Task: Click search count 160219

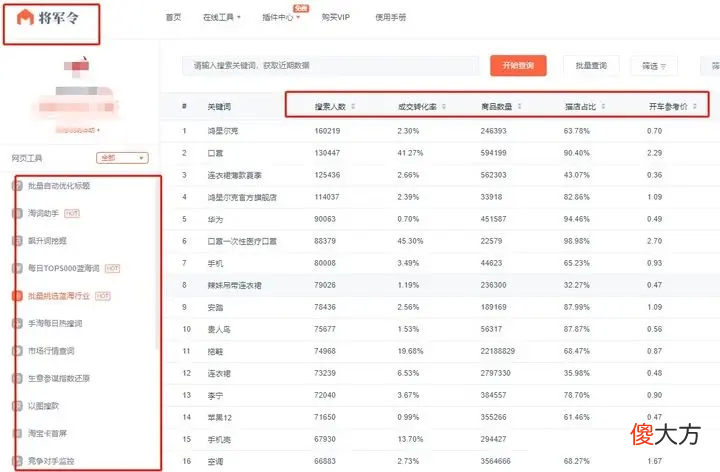Action: 327,131
